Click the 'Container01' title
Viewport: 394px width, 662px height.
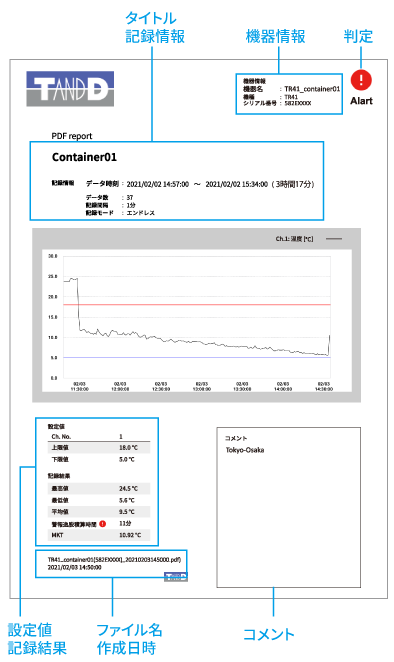point(84,157)
